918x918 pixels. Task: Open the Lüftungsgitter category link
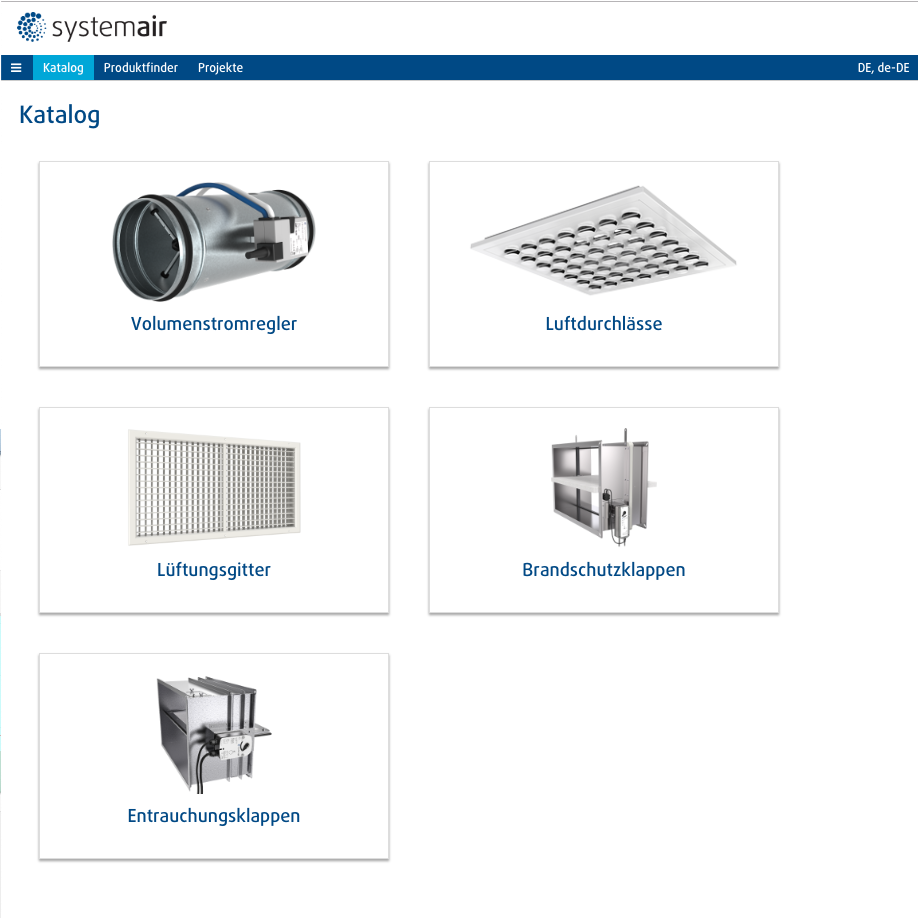click(214, 570)
